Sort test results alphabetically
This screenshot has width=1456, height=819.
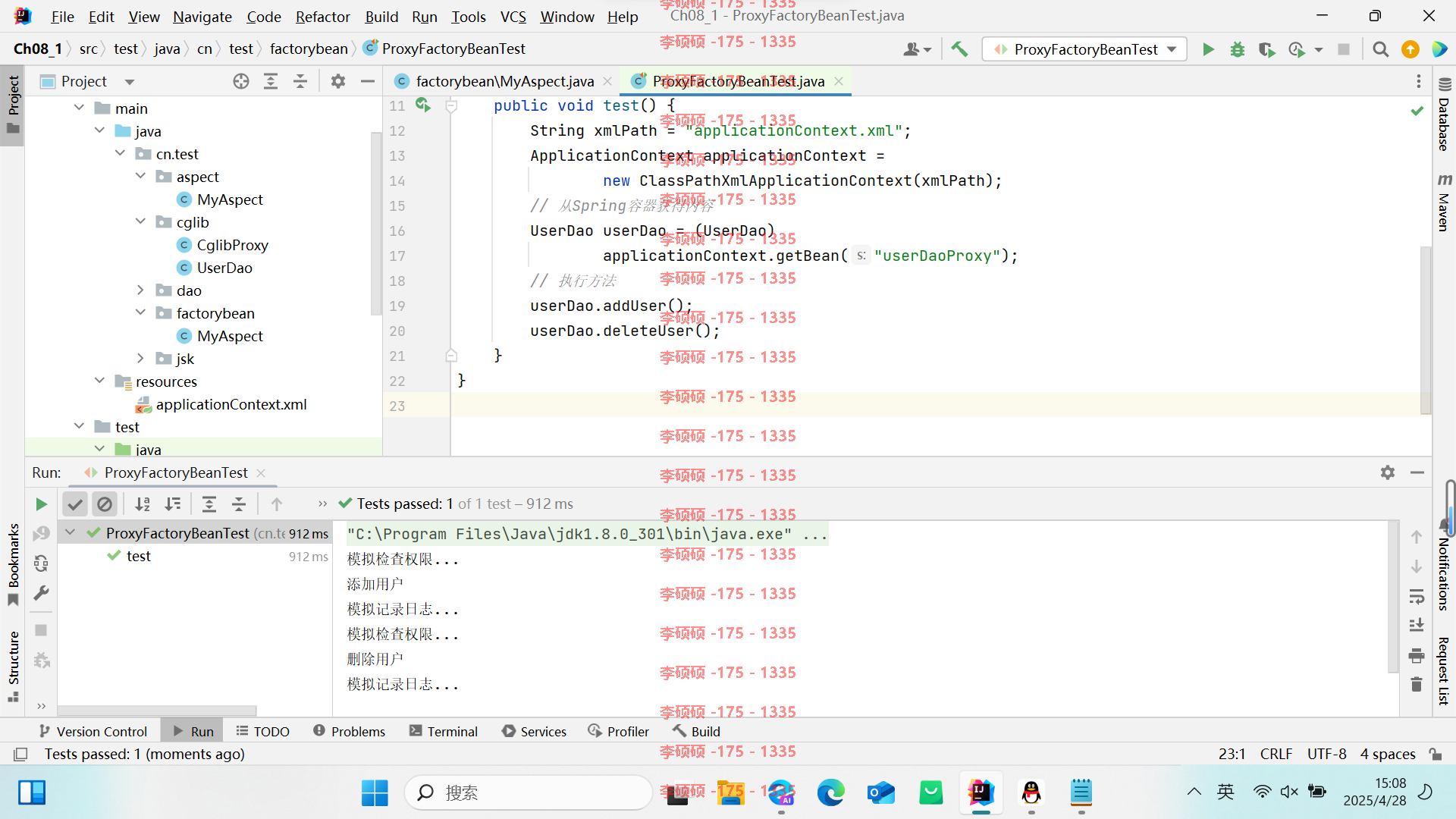143,504
